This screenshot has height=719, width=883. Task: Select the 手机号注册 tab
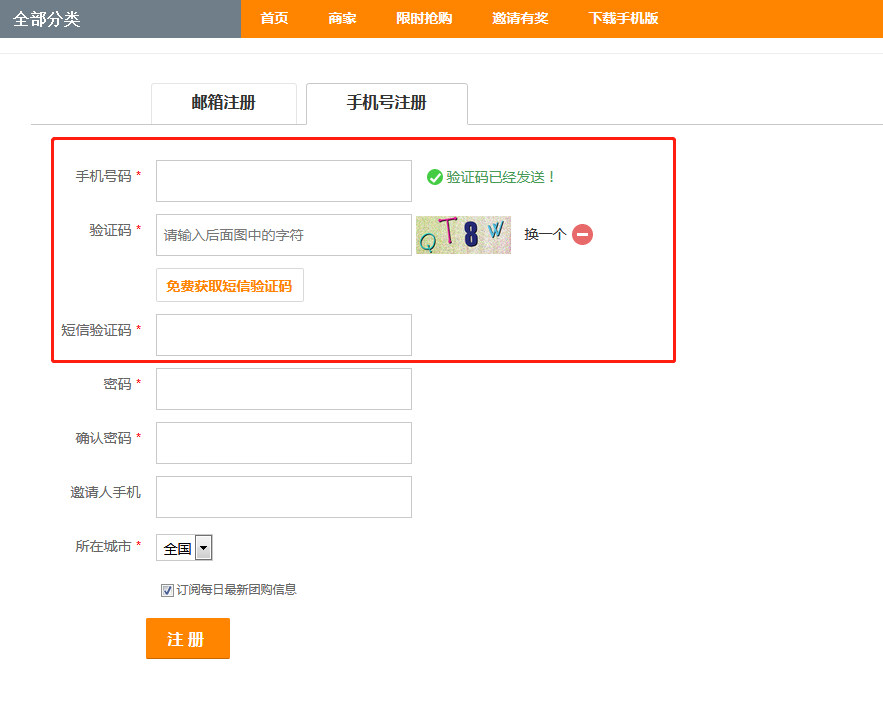pos(387,103)
